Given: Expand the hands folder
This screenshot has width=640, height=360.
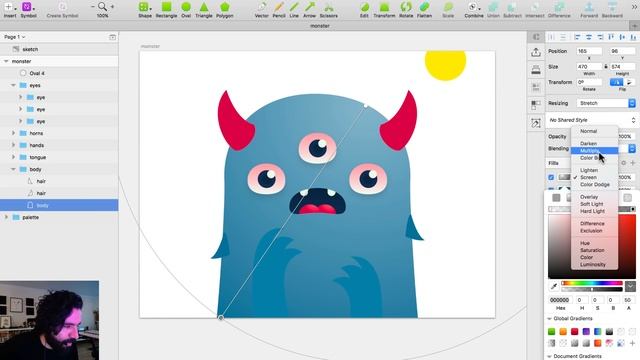Looking at the screenshot, I should (x=13, y=145).
